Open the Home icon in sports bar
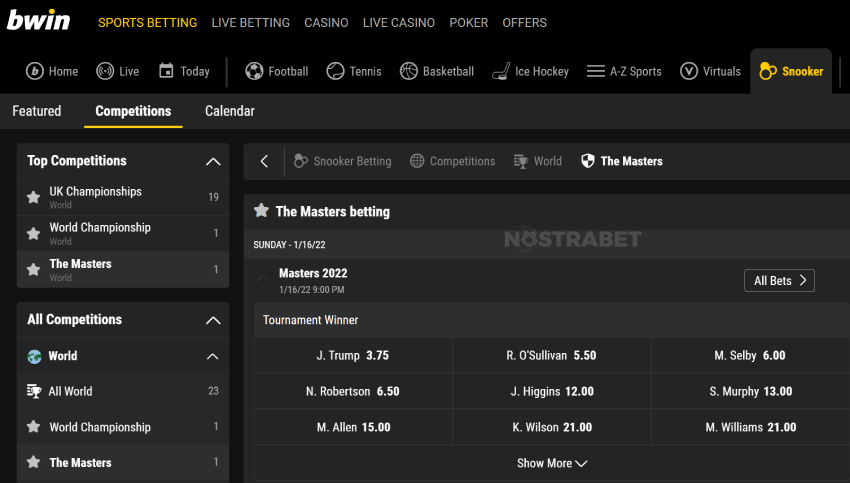The height and width of the screenshot is (483, 850). click(35, 71)
